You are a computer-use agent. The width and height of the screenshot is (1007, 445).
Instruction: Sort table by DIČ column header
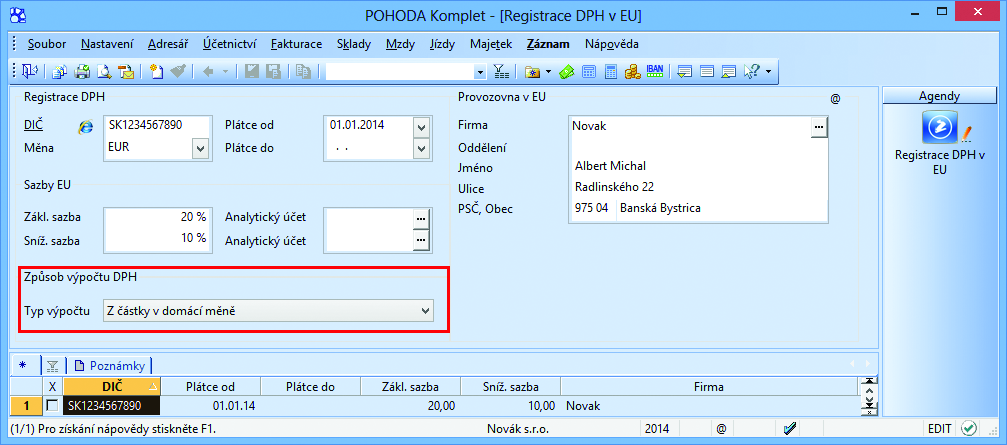tap(111, 387)
